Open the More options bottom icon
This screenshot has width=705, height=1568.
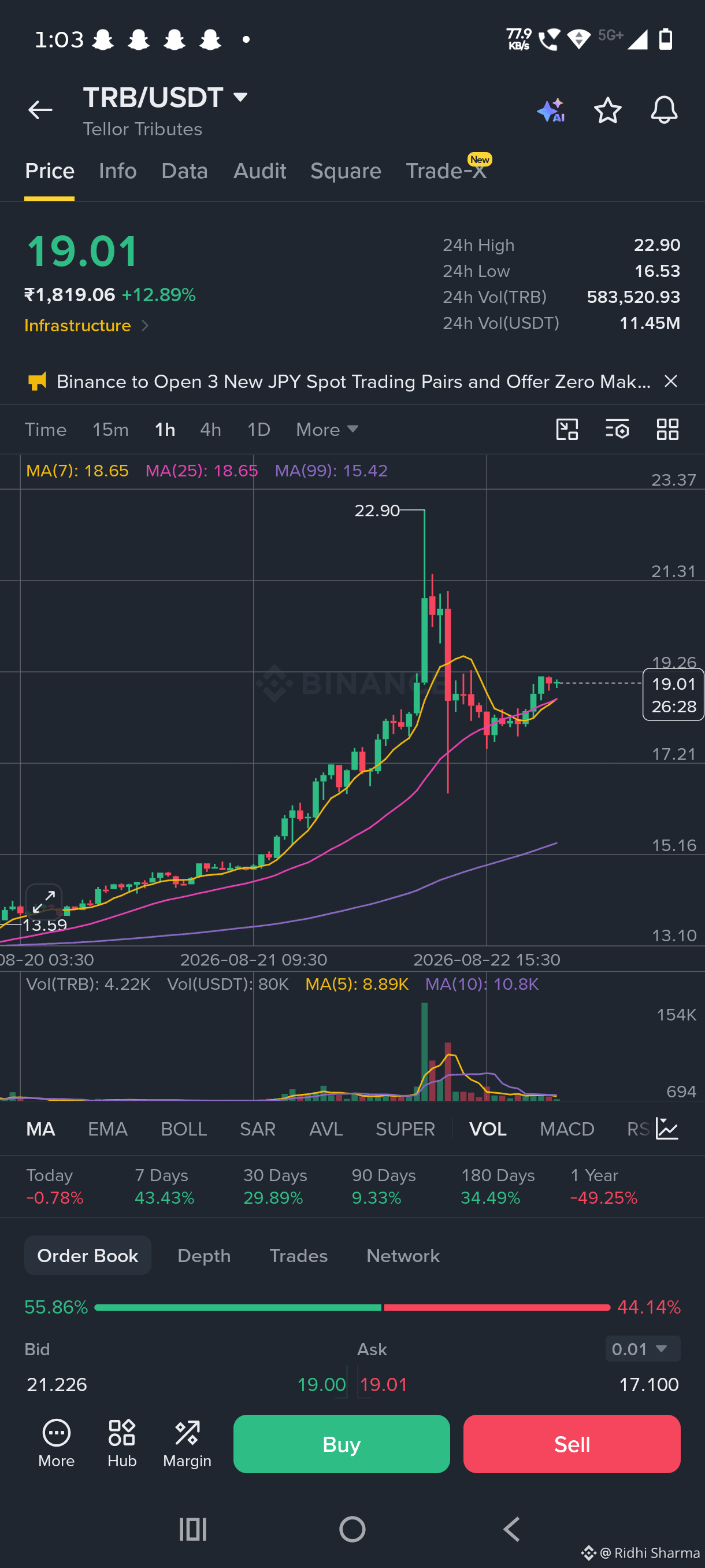point(57,1443)
